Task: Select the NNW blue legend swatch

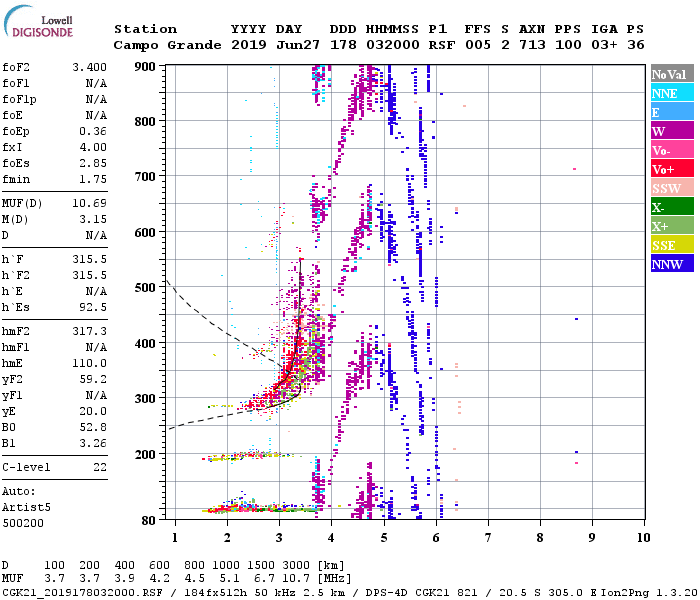Action: (672, 263)
